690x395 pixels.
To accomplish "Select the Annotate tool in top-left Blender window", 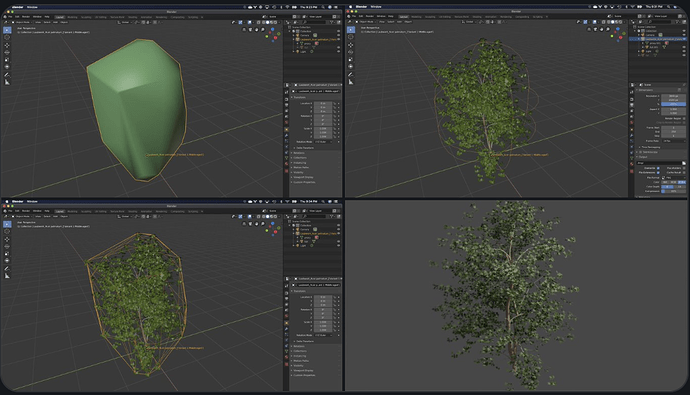I will (7, 75).
